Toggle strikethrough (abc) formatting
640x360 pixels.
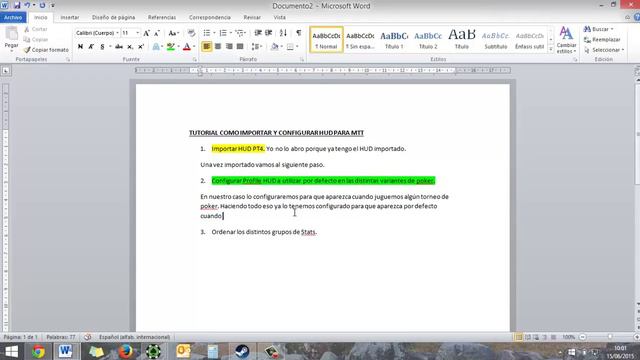[119, 47]
